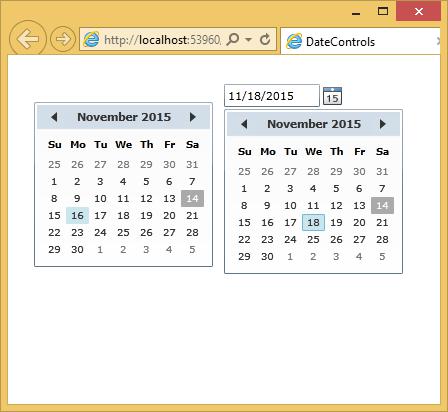Pick day 10 in the left calendar

pos(100,198)
